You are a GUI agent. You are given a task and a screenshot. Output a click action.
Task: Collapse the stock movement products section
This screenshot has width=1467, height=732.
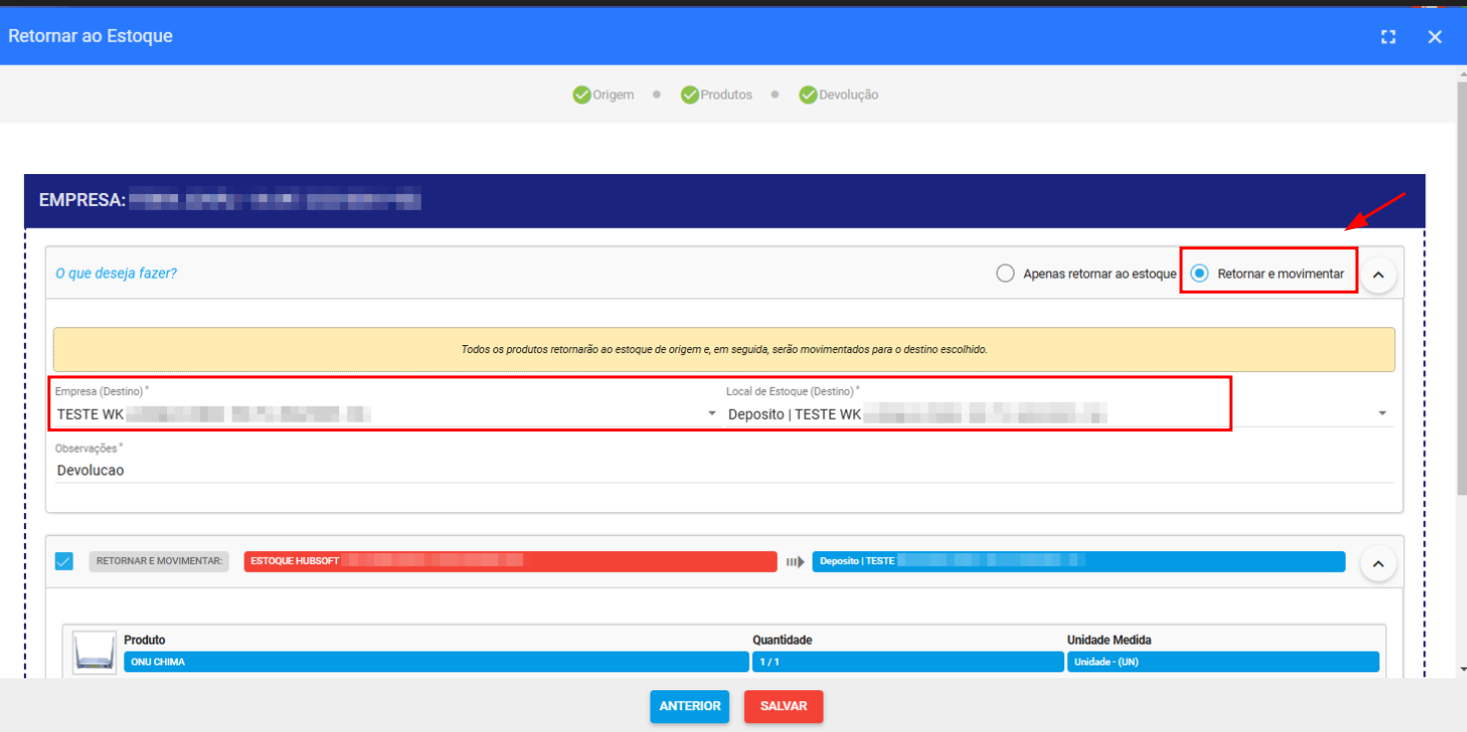pos(1378,564)
